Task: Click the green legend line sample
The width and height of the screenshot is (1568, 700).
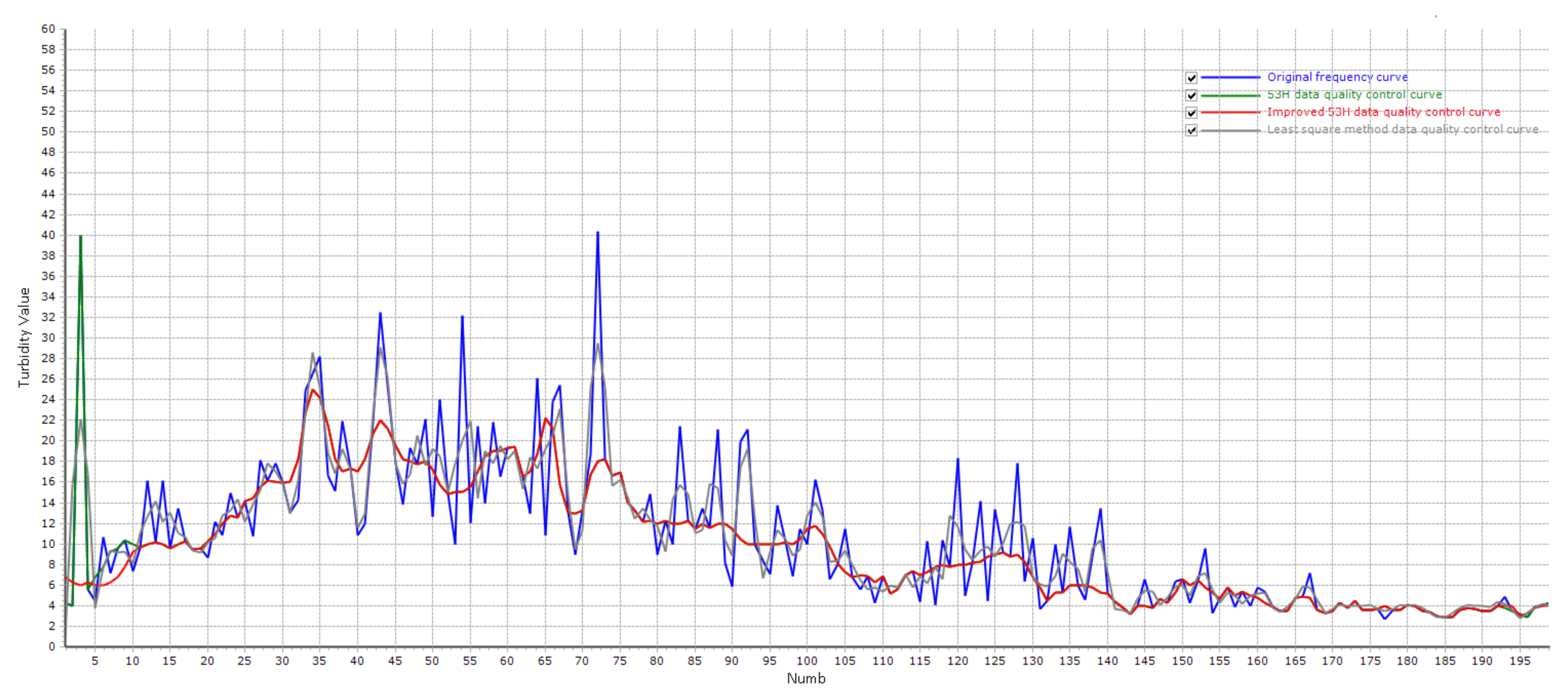Action: point(1230,96)
